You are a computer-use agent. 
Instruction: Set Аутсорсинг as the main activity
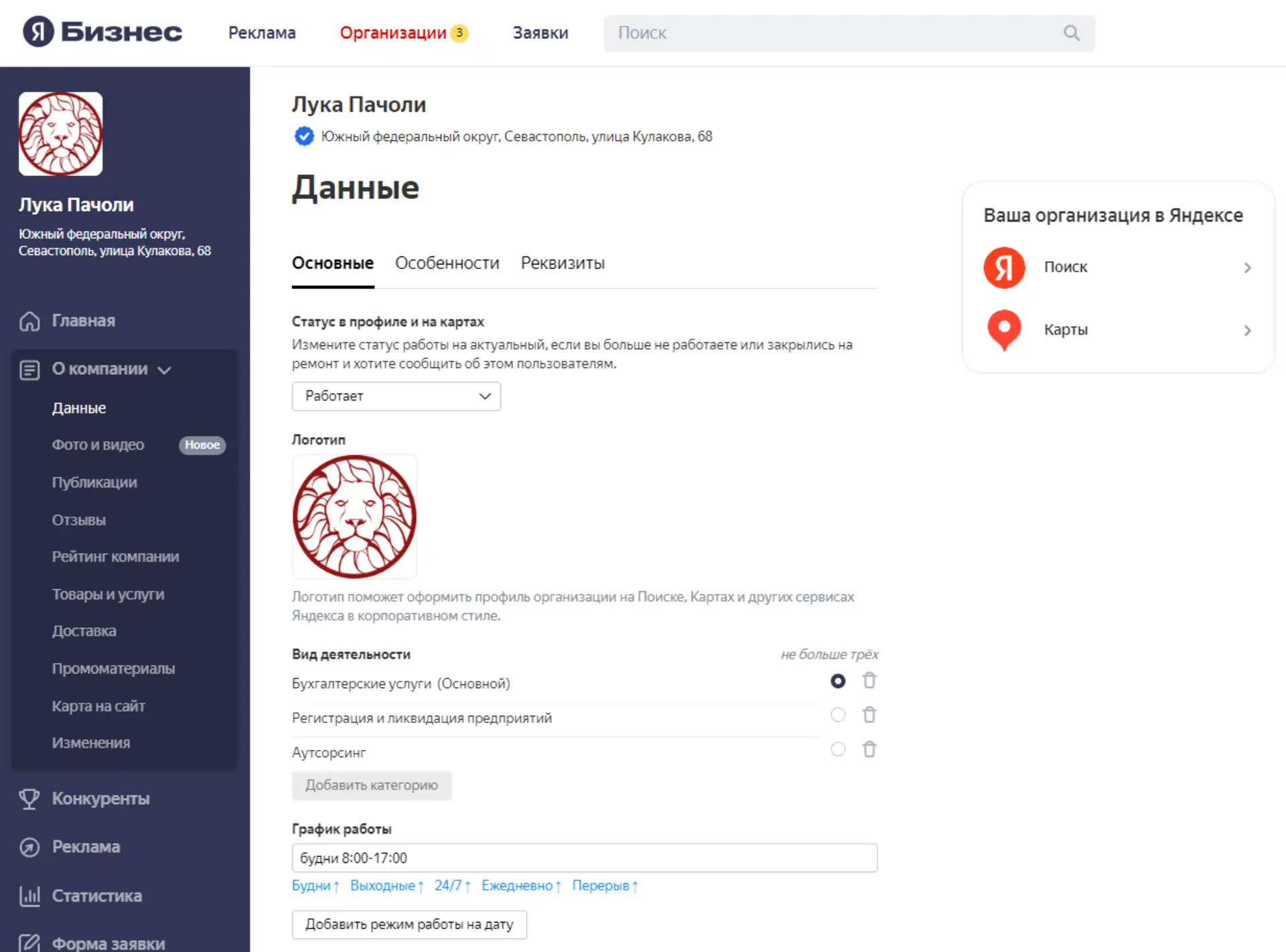click(838, 749)
